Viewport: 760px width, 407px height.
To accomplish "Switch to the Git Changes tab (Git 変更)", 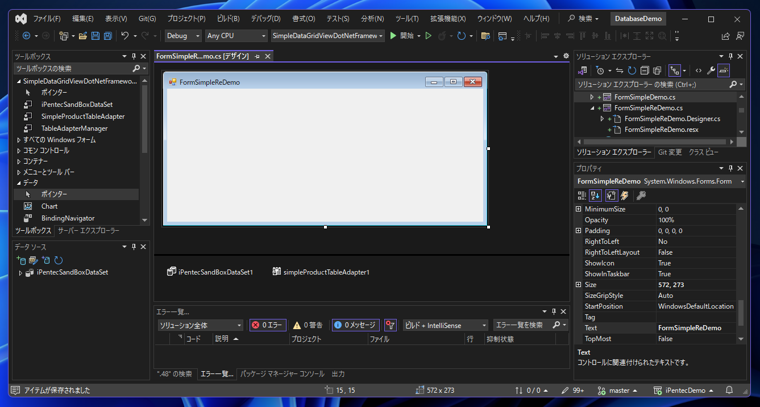I will (x=670, y=152).
